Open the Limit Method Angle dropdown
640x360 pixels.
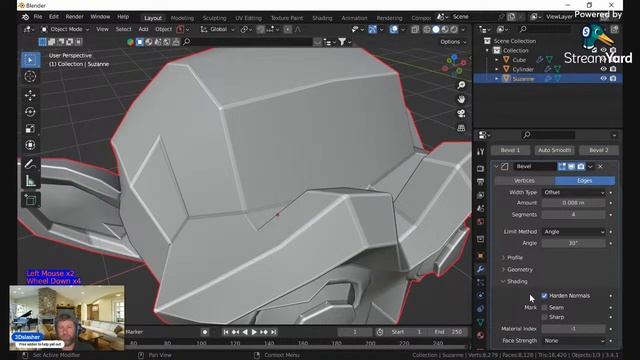coord(573,231)
